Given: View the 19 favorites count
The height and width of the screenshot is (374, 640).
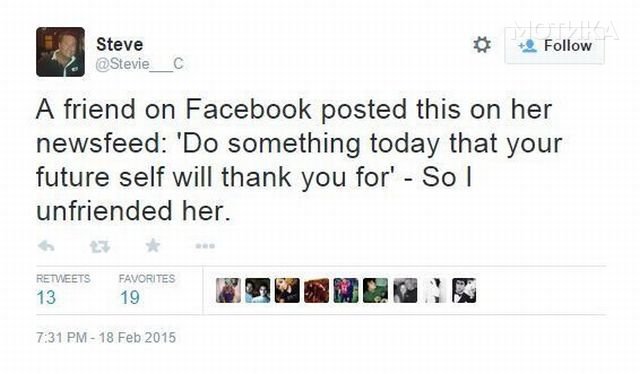Looking at the screenshot, I should click(130, 297).
